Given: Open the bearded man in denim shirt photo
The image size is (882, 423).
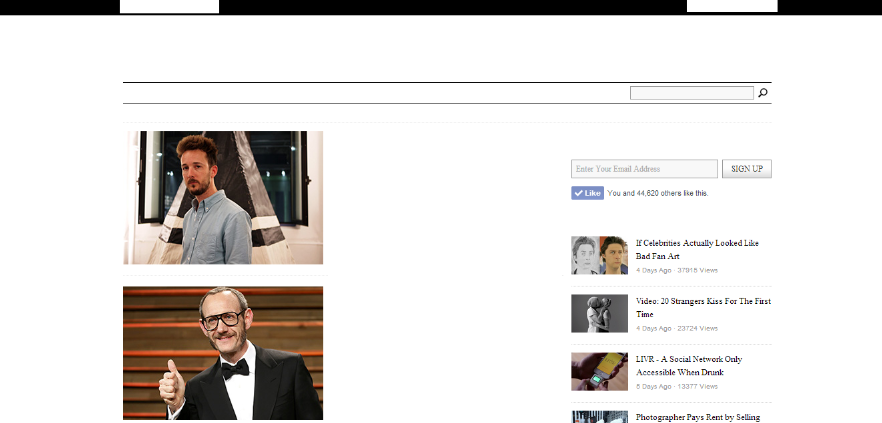Looking at the screenshot, I should pos(223,197).
